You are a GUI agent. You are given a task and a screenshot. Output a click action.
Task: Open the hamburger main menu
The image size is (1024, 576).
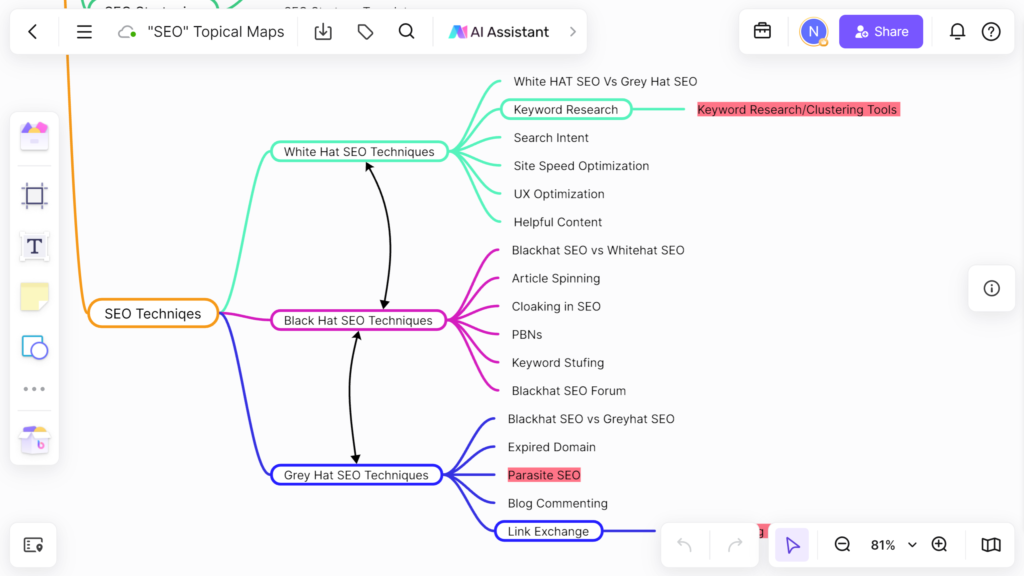[84, 32]
